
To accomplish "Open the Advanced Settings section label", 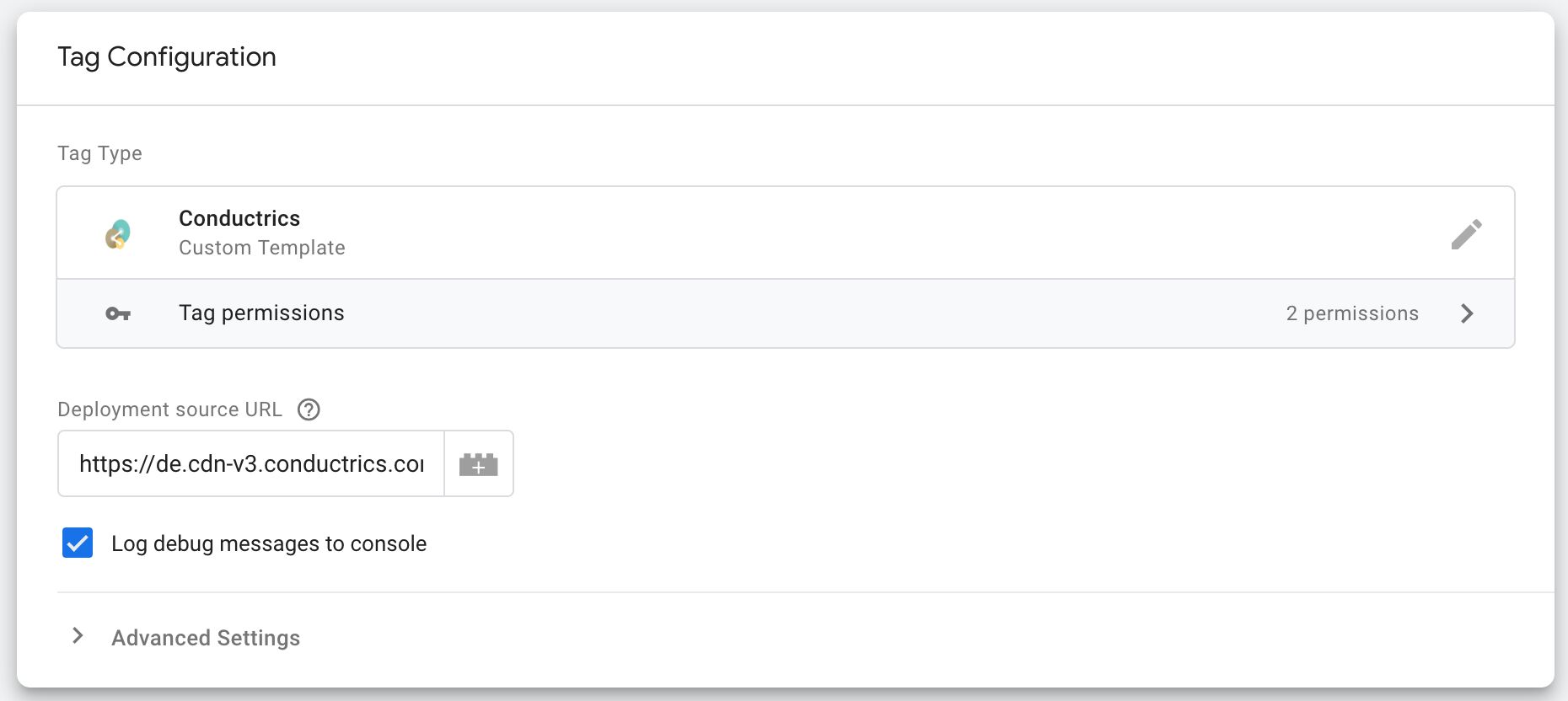I will 206,638.
